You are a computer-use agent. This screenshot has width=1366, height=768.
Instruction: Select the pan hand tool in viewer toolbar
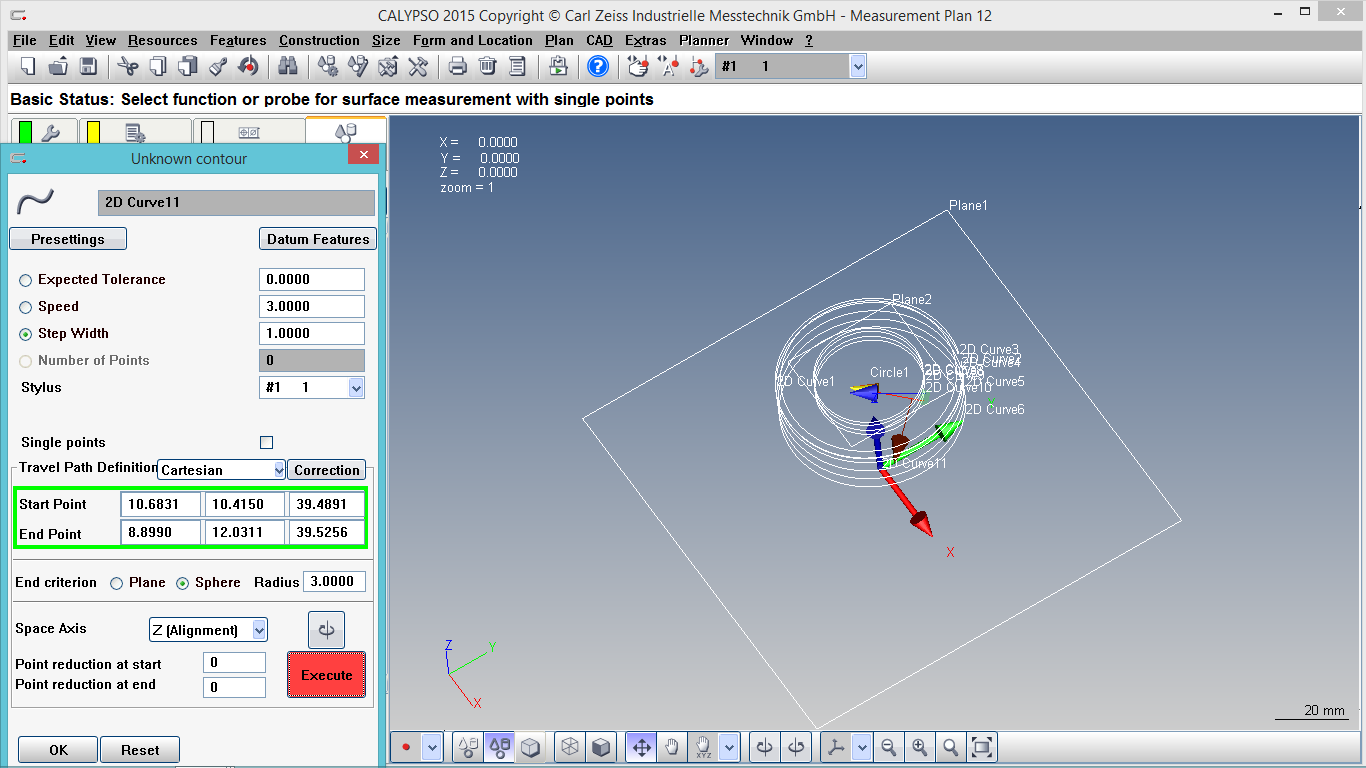tap(671, 747)
